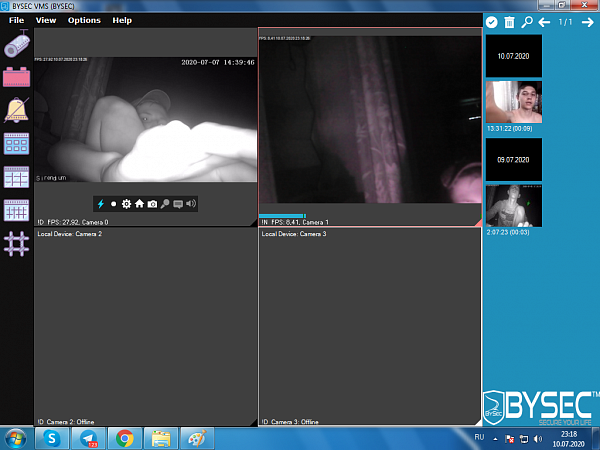This screenshot has width=600, height=450.
Task: Take a snapshot with the camera icon
Action: click(x=153, y=204)
